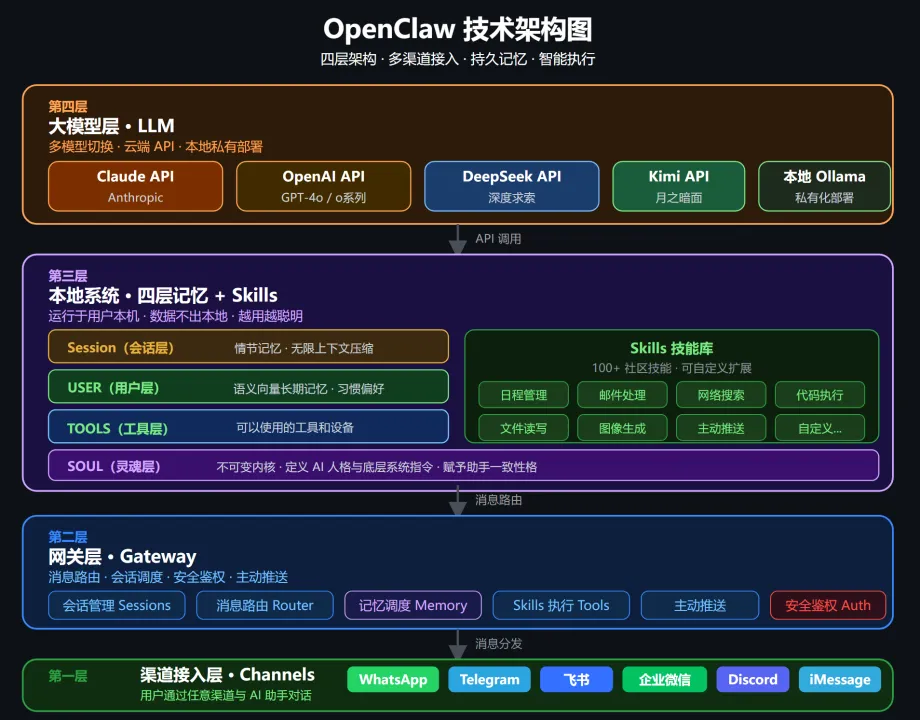Viewport: 920px width, 720px height.
Task: Select the iMessage channel badge
Action: point(840,680)
